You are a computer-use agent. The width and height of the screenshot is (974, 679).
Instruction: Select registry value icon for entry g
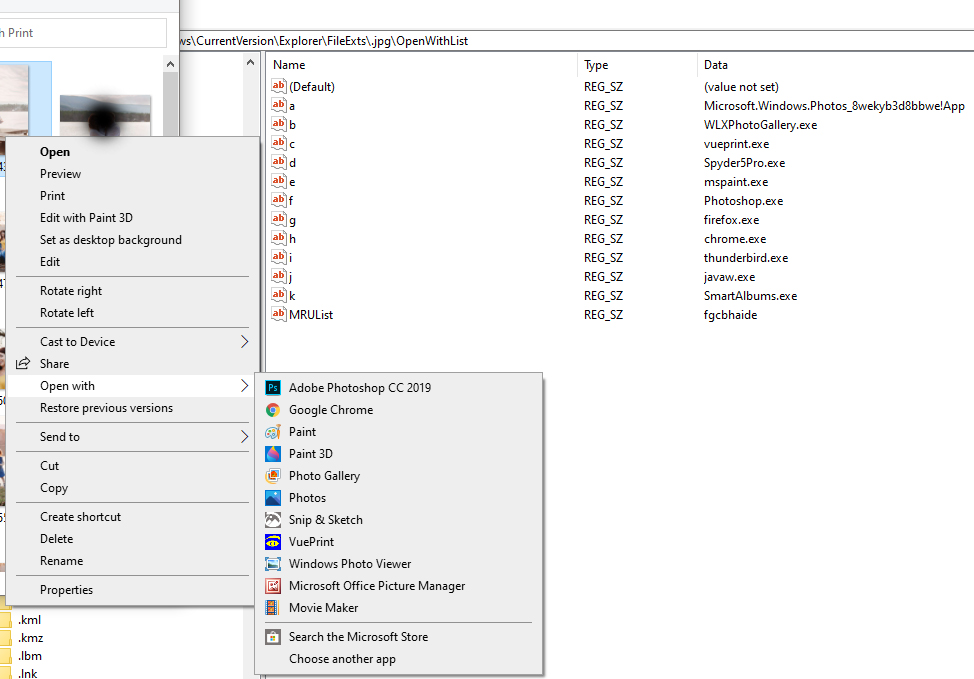[279, 219]
